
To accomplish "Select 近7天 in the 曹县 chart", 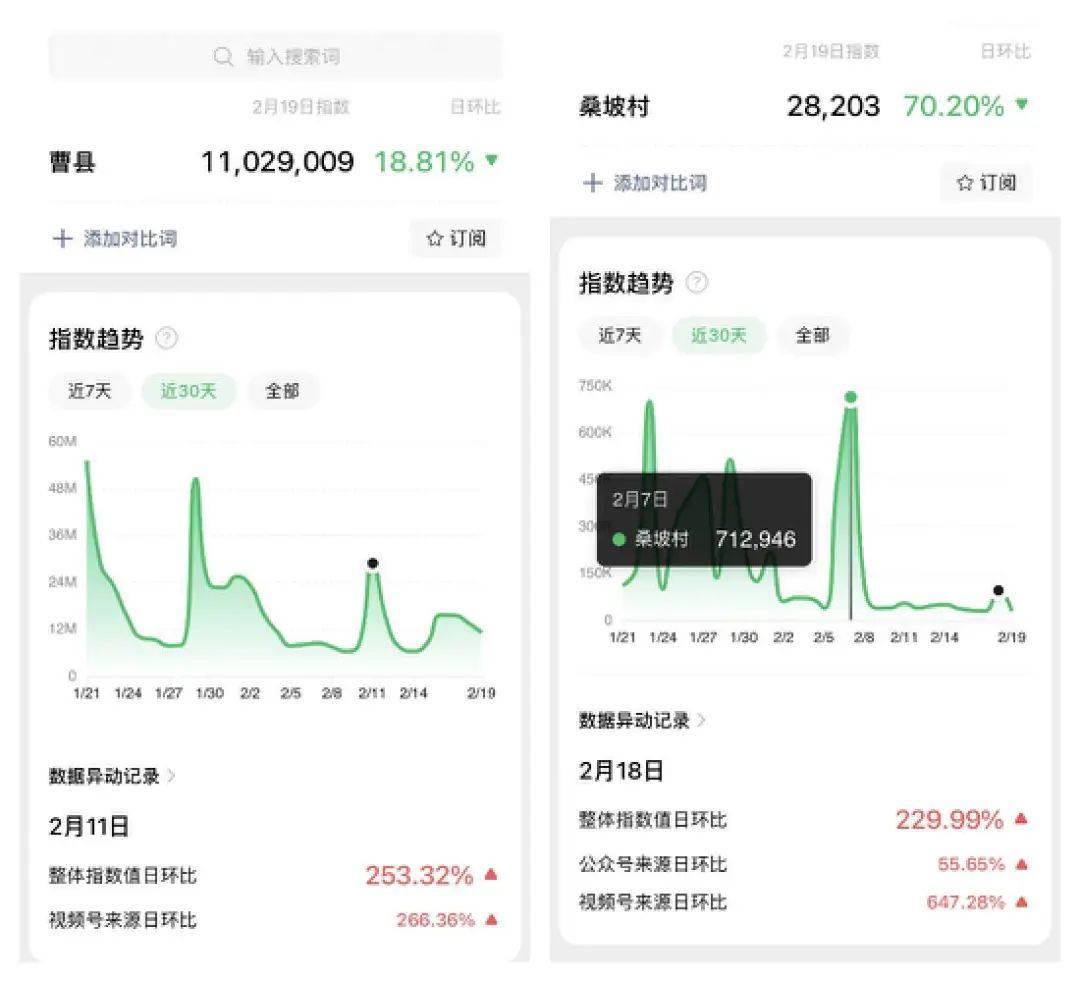I will 90,391.
